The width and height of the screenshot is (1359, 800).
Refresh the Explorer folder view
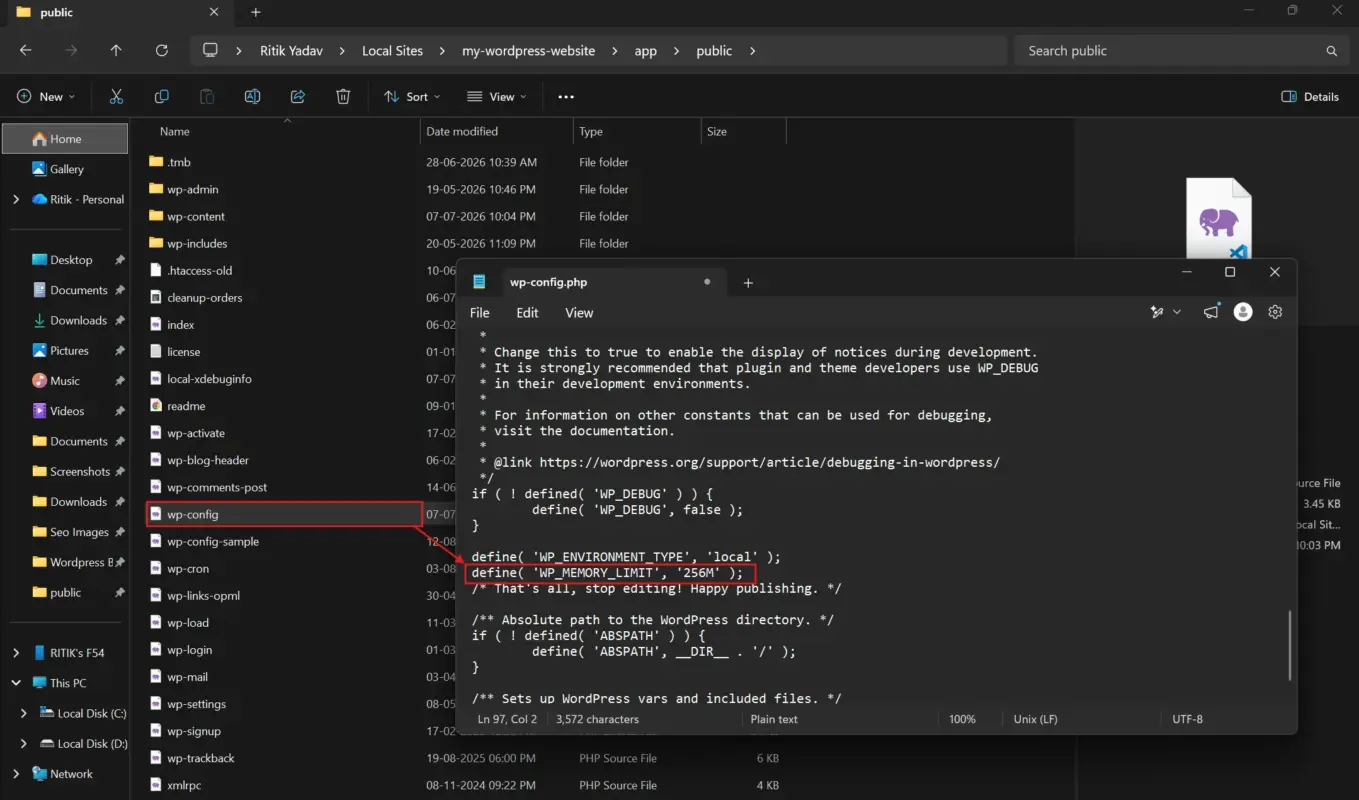click(161, 51)
